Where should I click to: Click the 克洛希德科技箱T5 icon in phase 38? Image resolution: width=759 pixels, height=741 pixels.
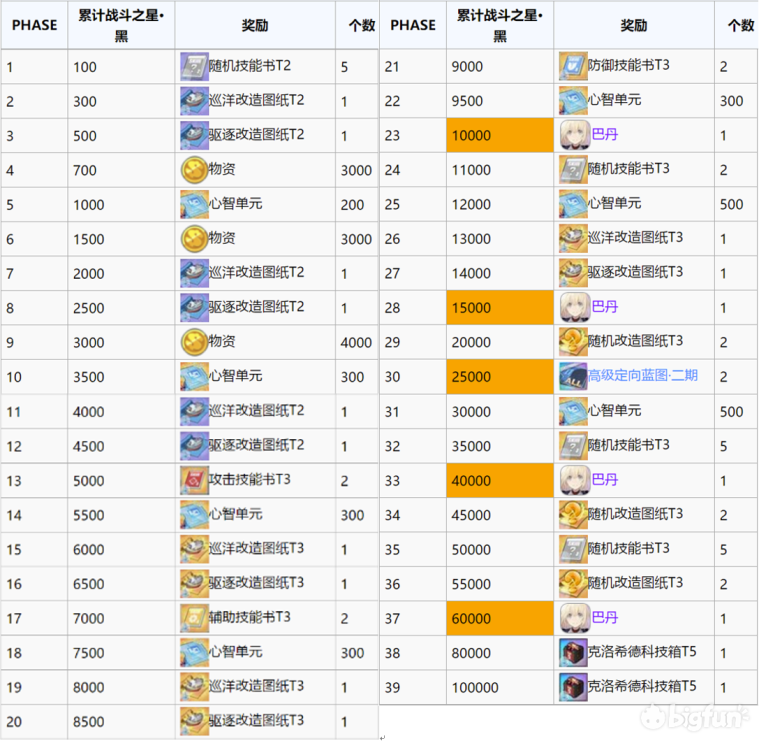point(573,652)
